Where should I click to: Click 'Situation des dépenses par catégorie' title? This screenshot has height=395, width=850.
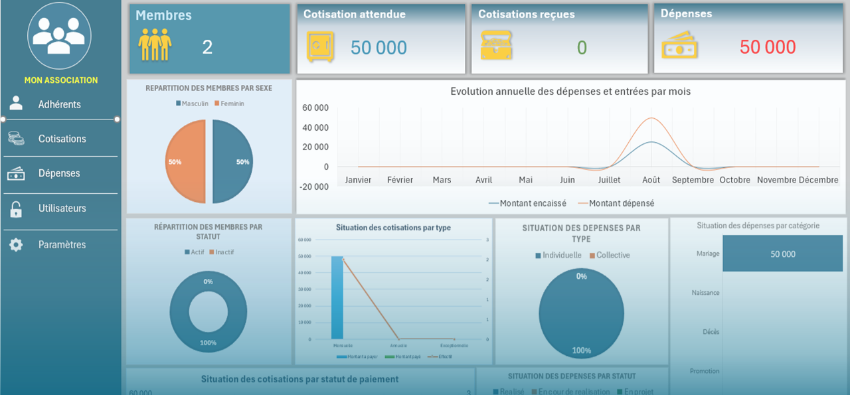click(x=758, y=226)
